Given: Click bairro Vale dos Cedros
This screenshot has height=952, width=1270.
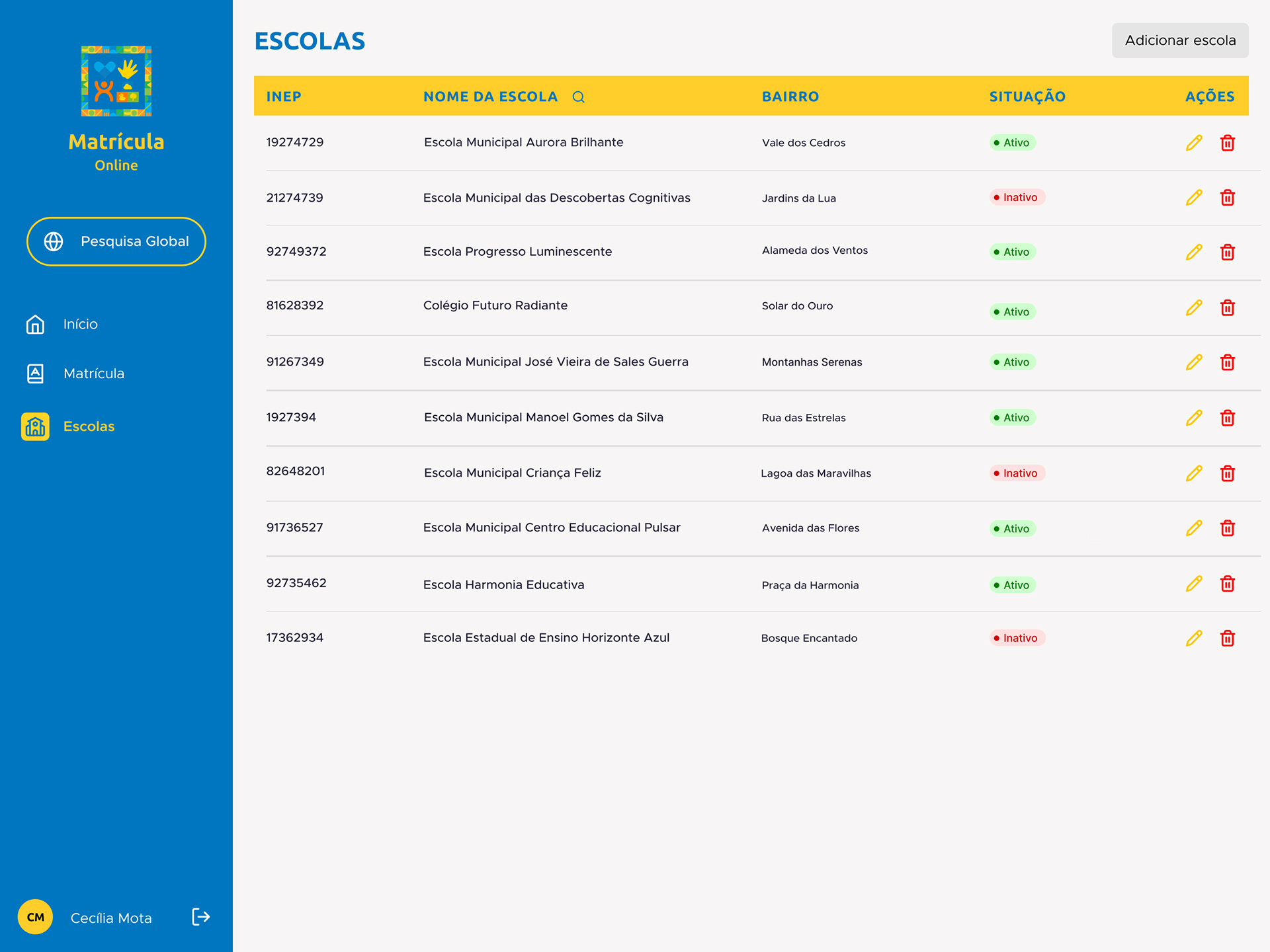Looking at the screenshot, I should pos(804,143).
